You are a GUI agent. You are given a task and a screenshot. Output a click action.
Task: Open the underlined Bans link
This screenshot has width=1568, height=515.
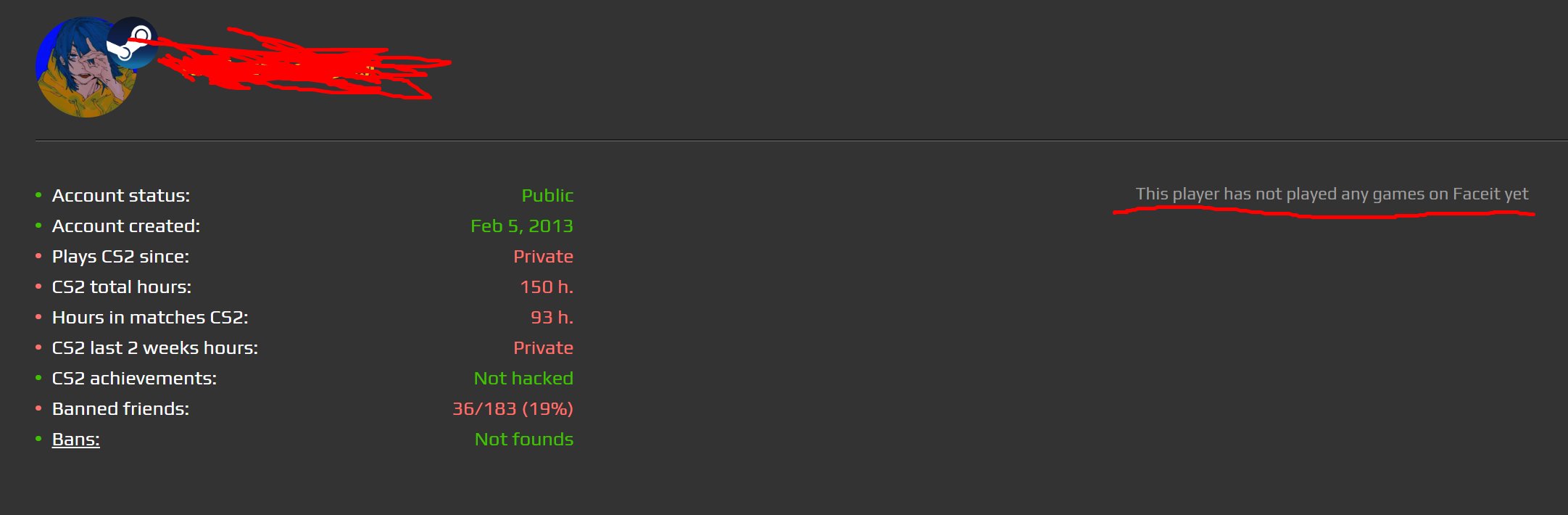[x=76, y=440]
